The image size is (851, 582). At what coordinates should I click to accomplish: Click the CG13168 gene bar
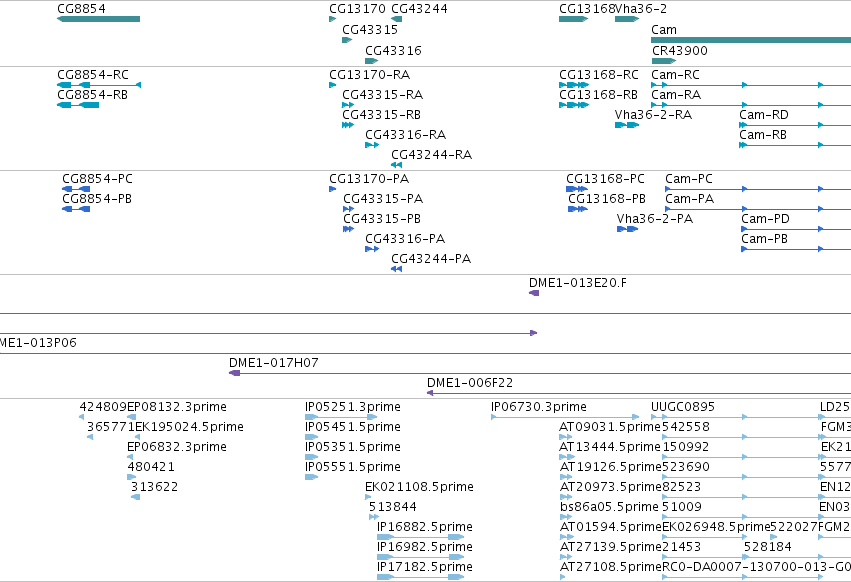coord(574,19)
